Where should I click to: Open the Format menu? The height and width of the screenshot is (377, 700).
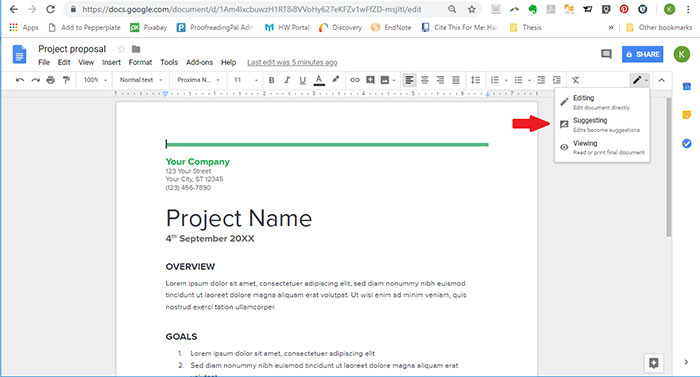pyautogui.click(x=140, y=63)
